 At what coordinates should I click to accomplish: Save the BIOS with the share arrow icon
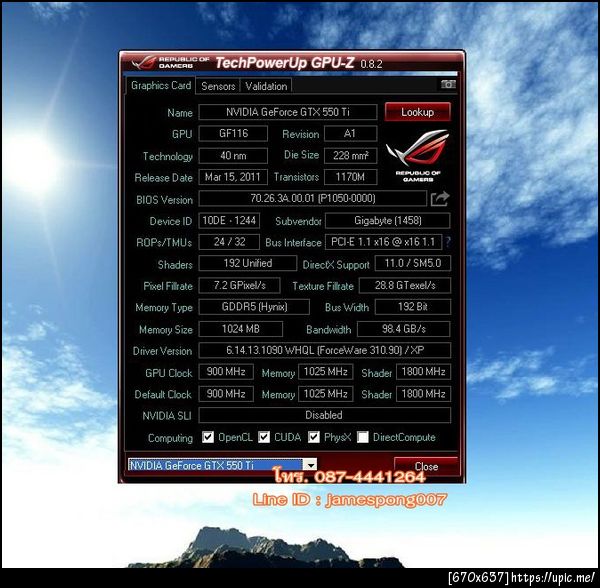point(439,199)
